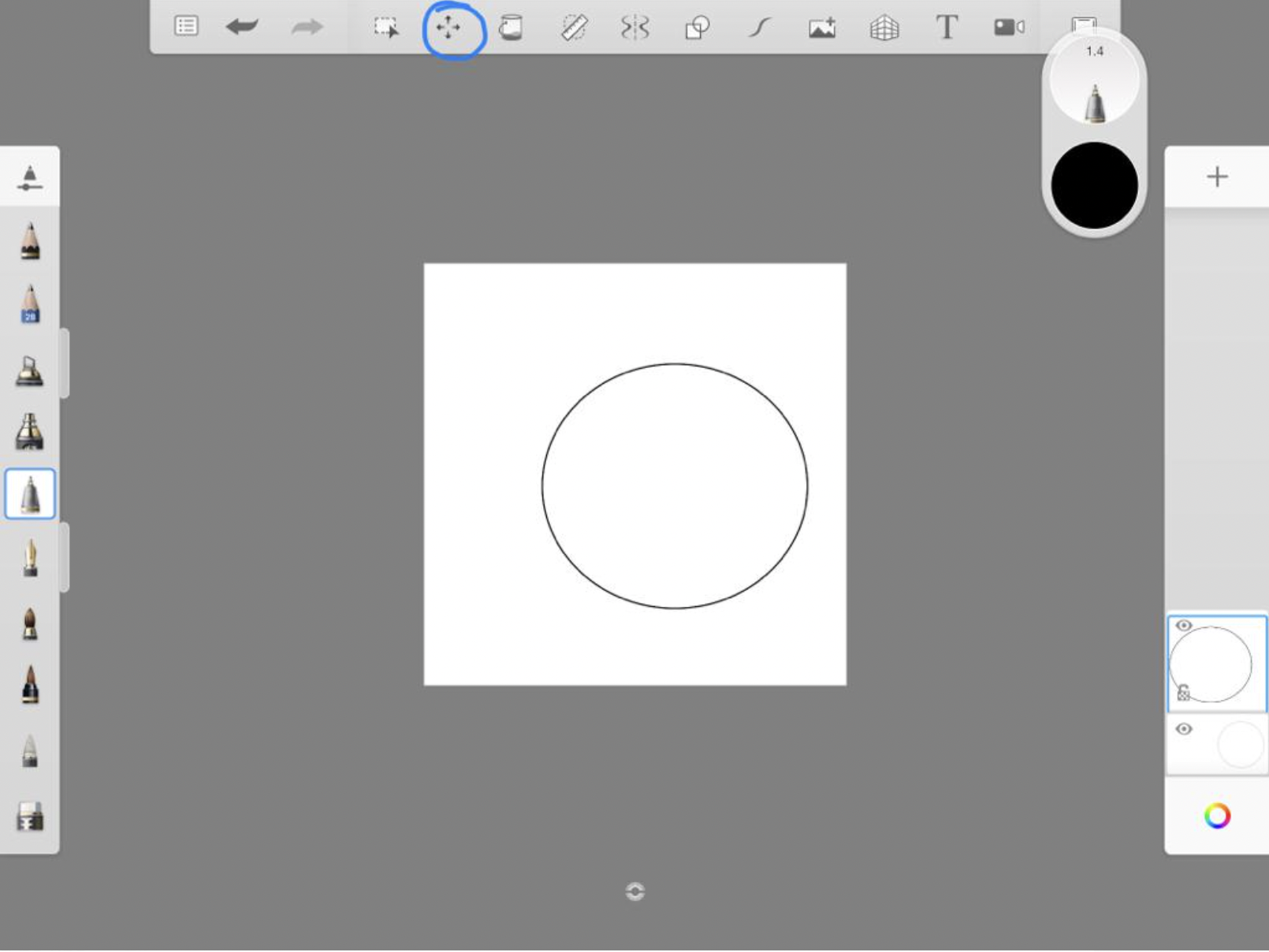Select the highlighted ballpoint pen brush
The image size is (1269, 952).
(x=30, y=494)
